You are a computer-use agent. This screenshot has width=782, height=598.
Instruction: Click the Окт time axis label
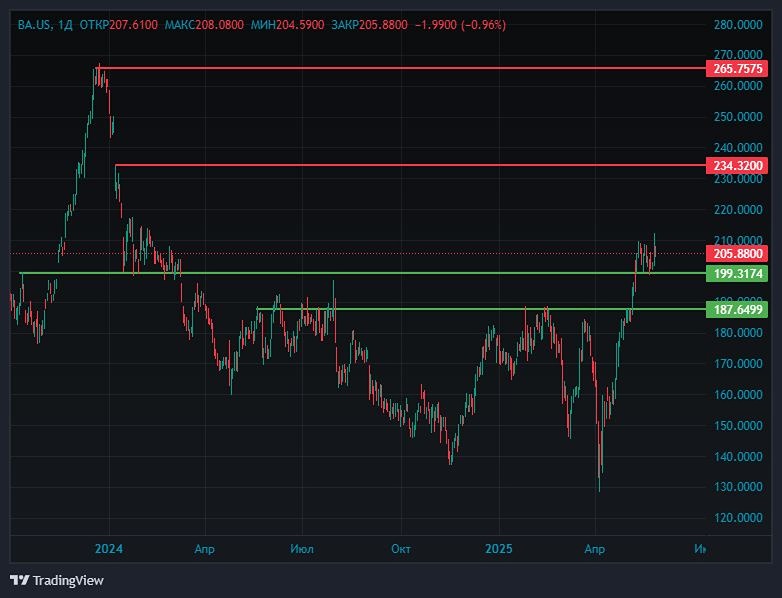pos(400,549)
